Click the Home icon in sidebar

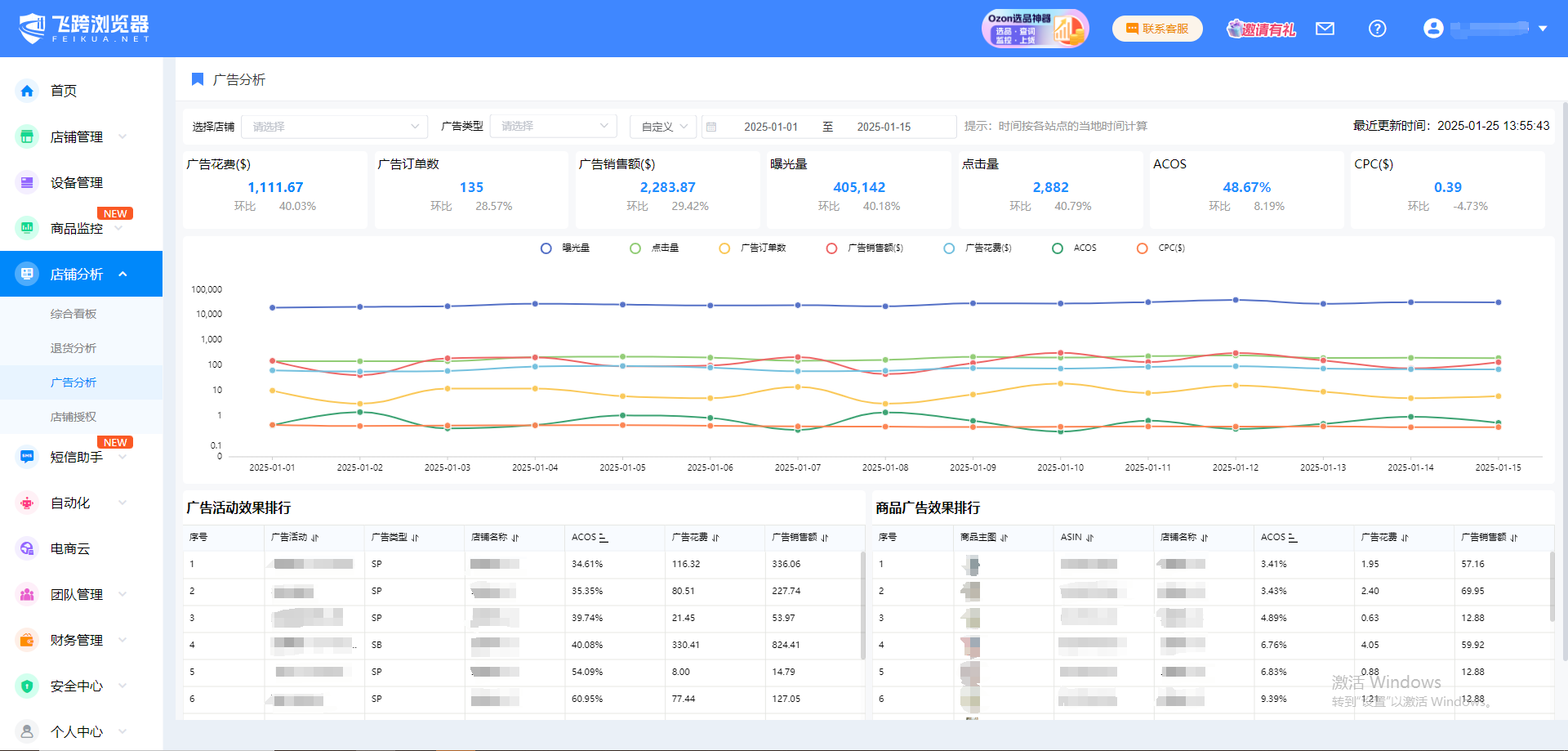click(27, 91)
